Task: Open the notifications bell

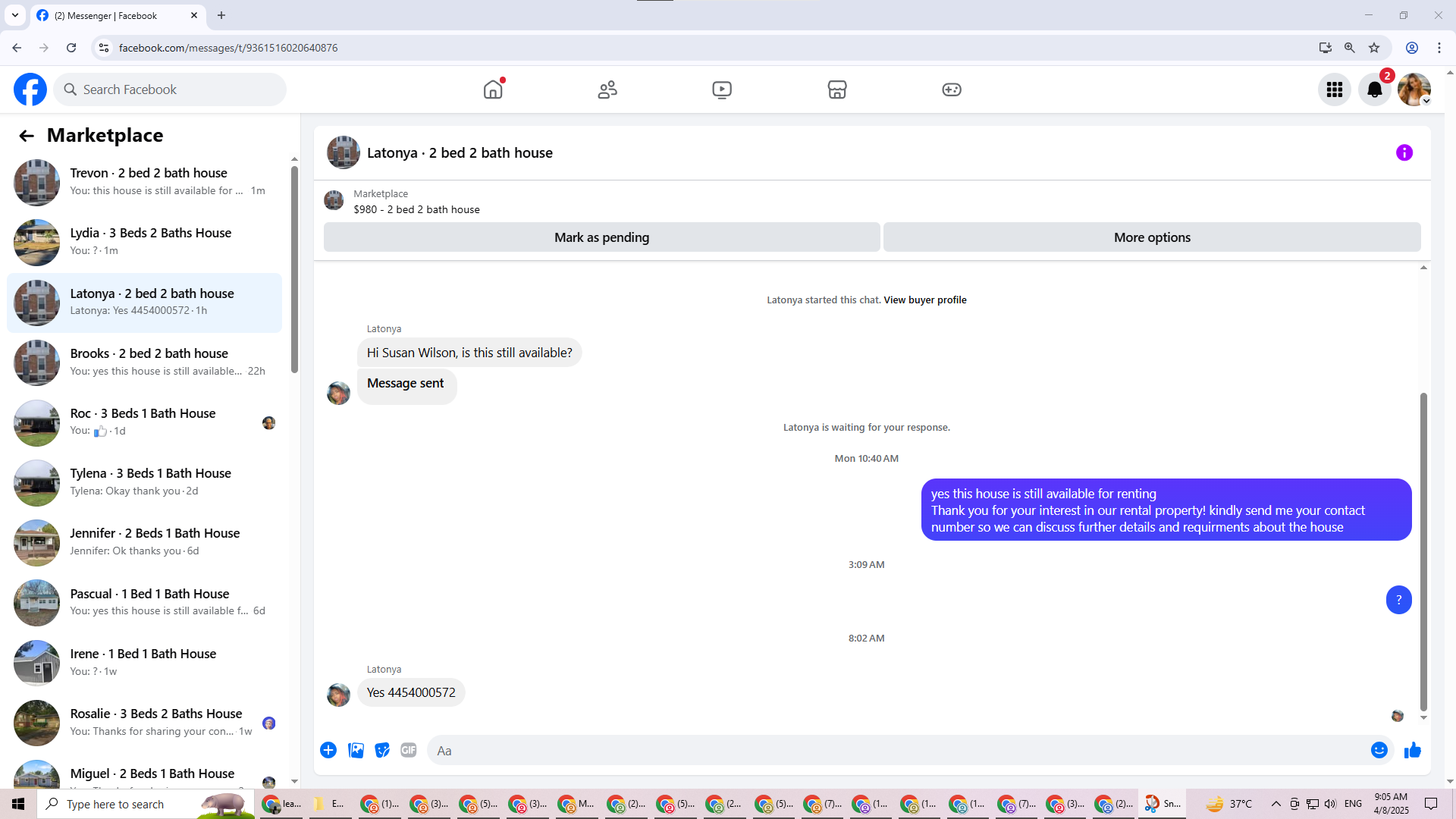Action: pyautogui.click(x=1374, y=89)
